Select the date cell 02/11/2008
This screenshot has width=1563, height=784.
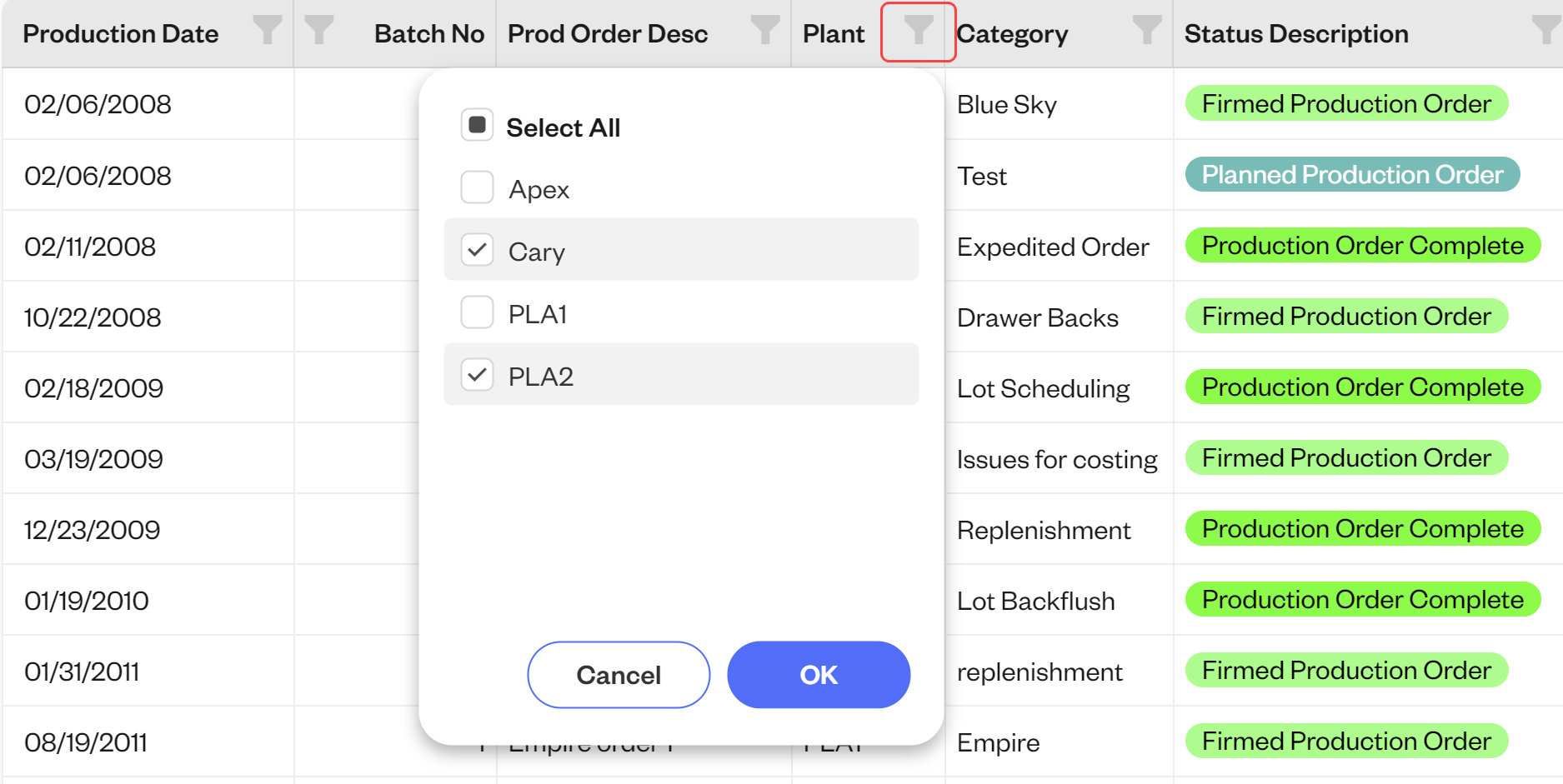click(90, 247)
